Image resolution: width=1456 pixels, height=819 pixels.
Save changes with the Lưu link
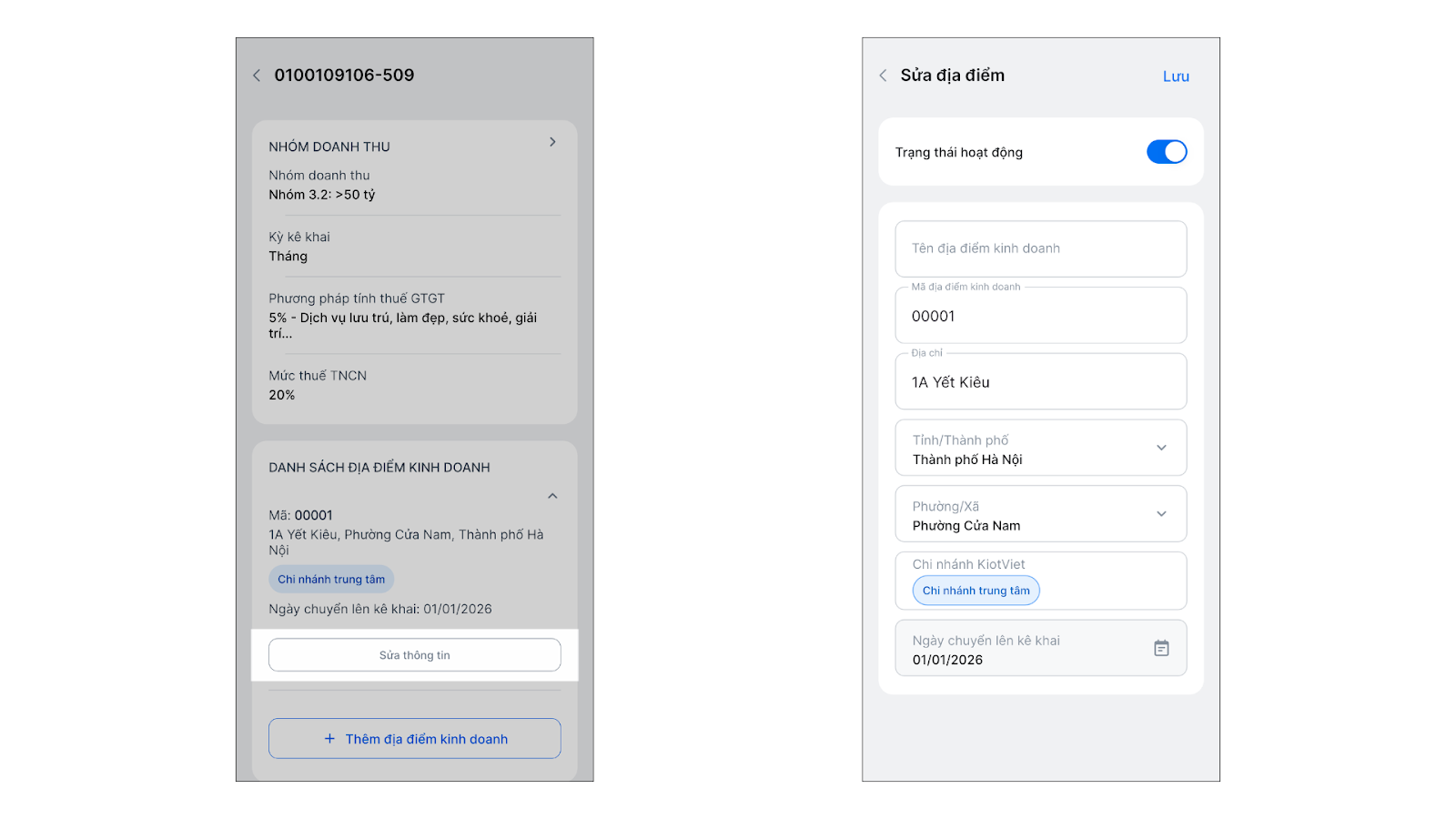1176,76
